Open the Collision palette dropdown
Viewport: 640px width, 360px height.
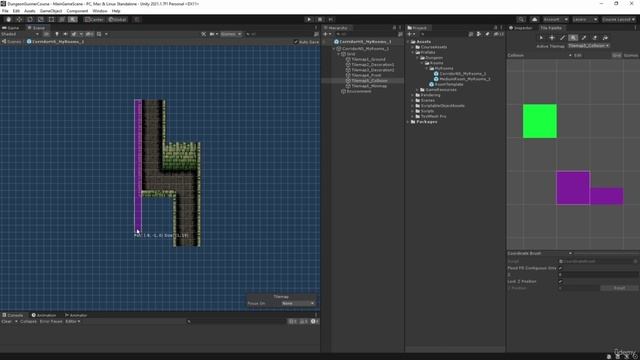[x=540, y=55]
